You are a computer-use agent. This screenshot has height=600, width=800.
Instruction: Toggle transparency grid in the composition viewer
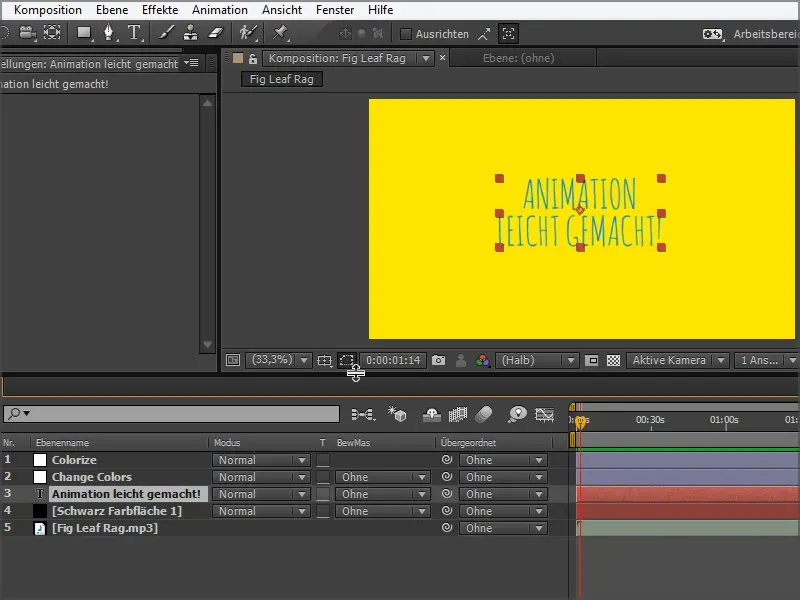click(x=613, y=360)
